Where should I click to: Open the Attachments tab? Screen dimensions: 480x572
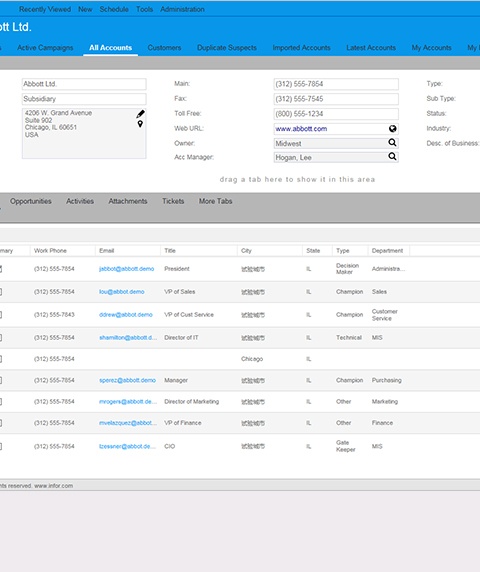click(x=128, y=201)
